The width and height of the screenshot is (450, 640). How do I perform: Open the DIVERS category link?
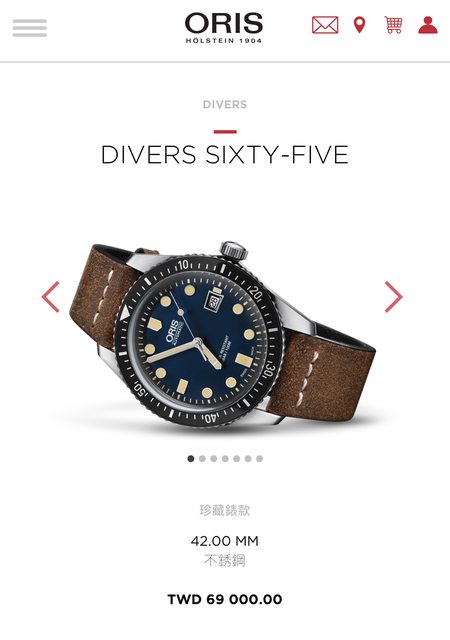point(225,104)
